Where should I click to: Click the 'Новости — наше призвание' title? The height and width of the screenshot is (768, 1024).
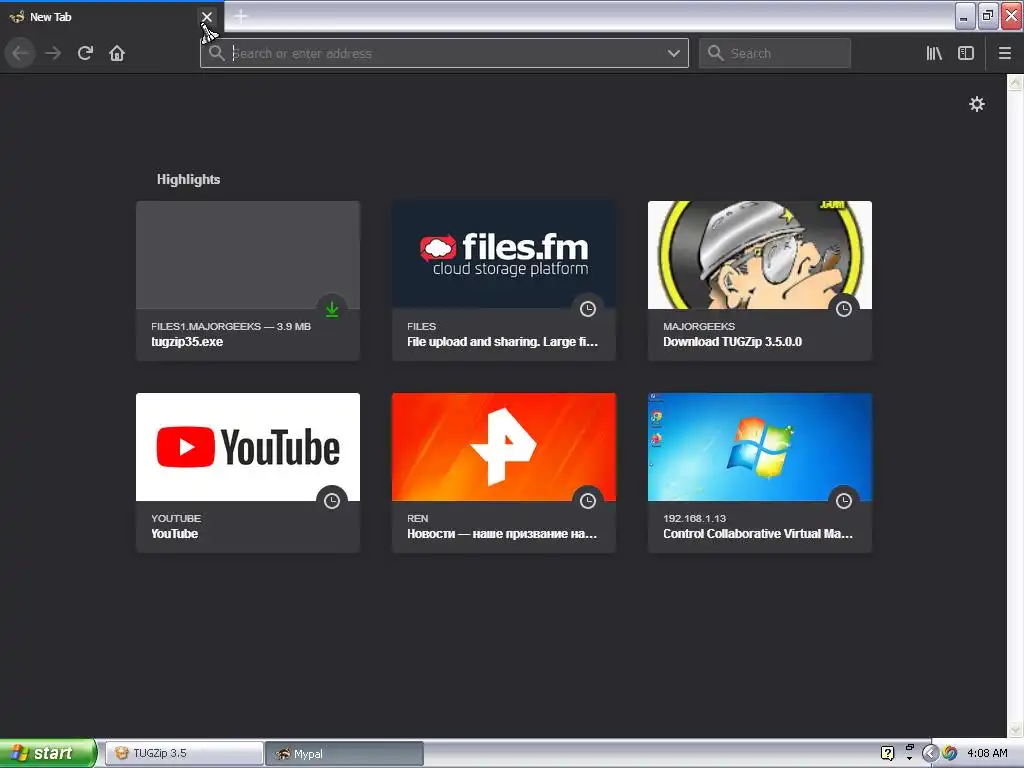(502, 534)
